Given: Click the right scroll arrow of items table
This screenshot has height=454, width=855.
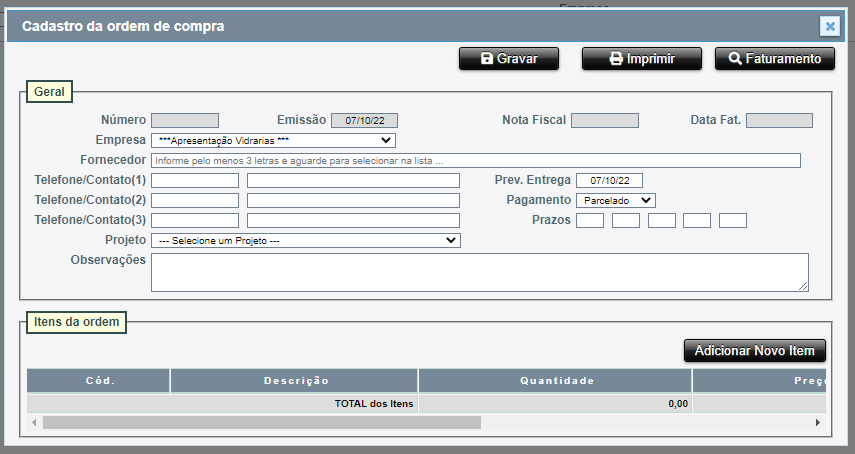Looking at the screenshot, I should 817,423.
